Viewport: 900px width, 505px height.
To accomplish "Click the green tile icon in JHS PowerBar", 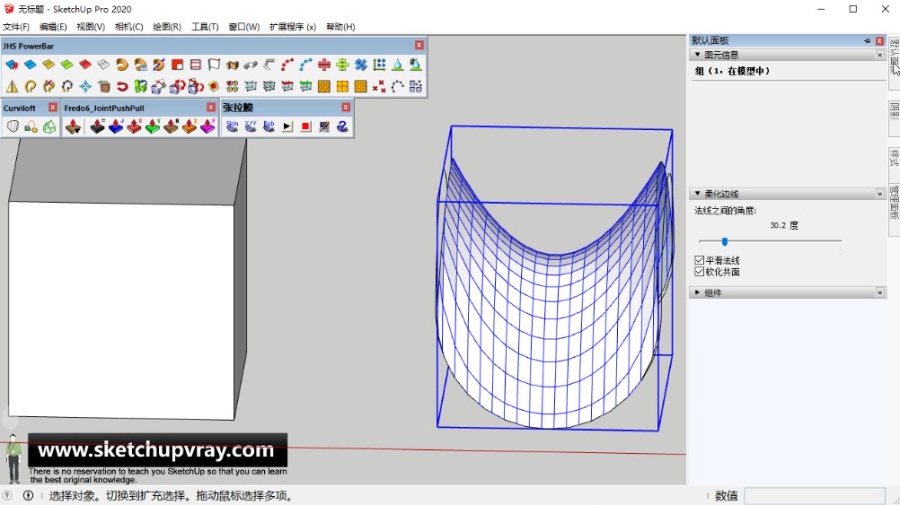I will pos(67,65).
